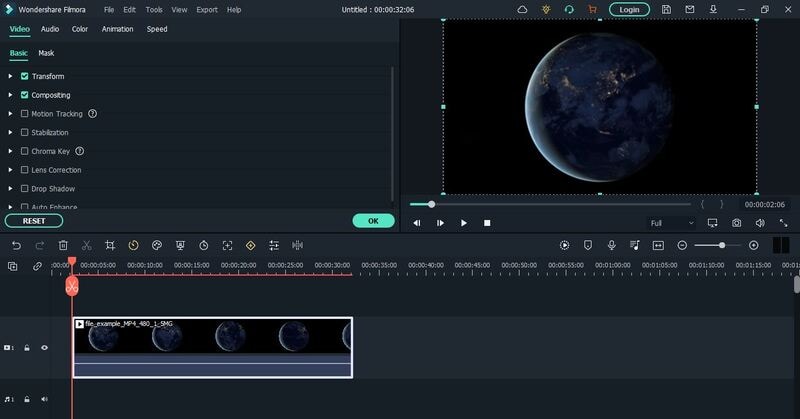The image size is (800, 419).
Task: Click the Green Screen icon
Action: [180, 245]
